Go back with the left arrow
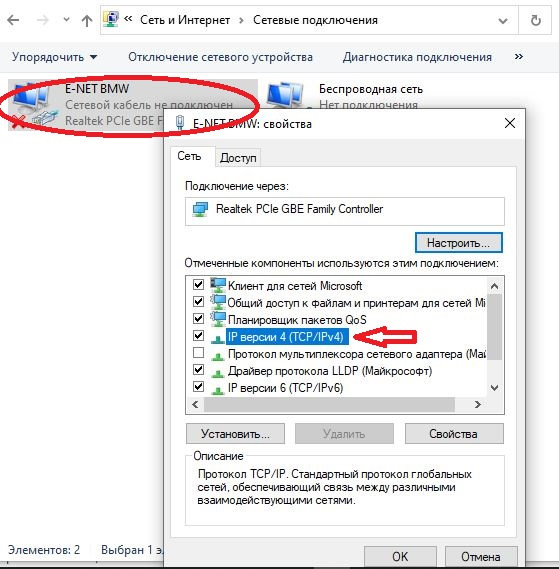 [x=13, y=20]
